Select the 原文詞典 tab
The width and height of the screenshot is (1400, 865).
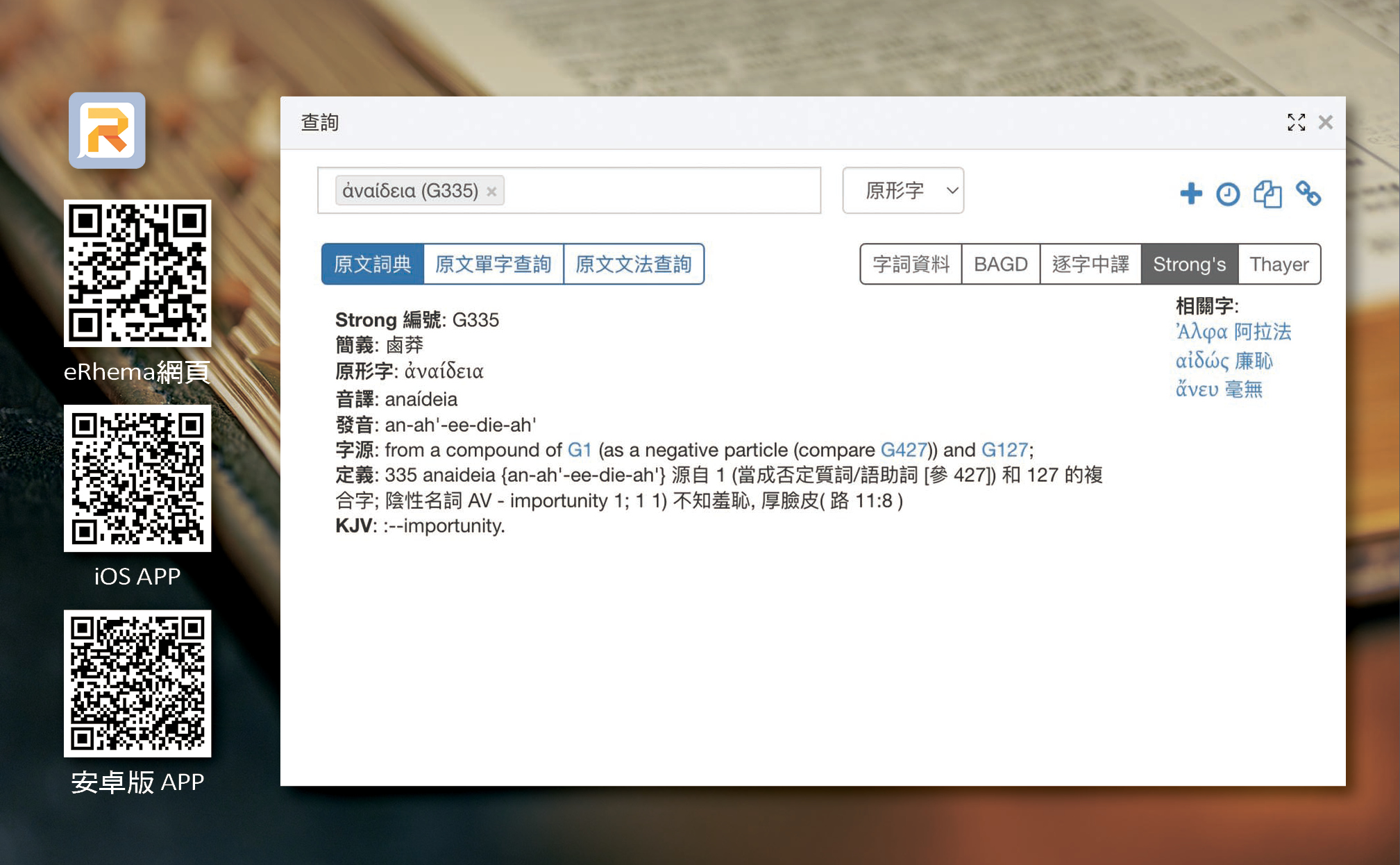[x=373, y=264]
